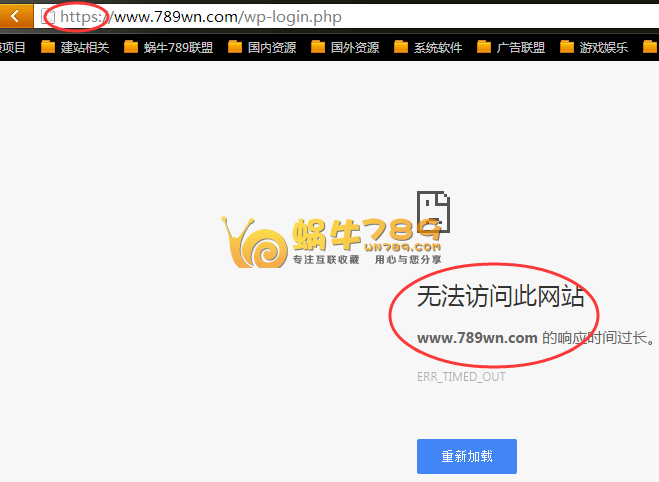Open the 蜗牛789联盟 bookmark folder
The height and width of the screenshot is (482, 659).
(x=178, y=47)
